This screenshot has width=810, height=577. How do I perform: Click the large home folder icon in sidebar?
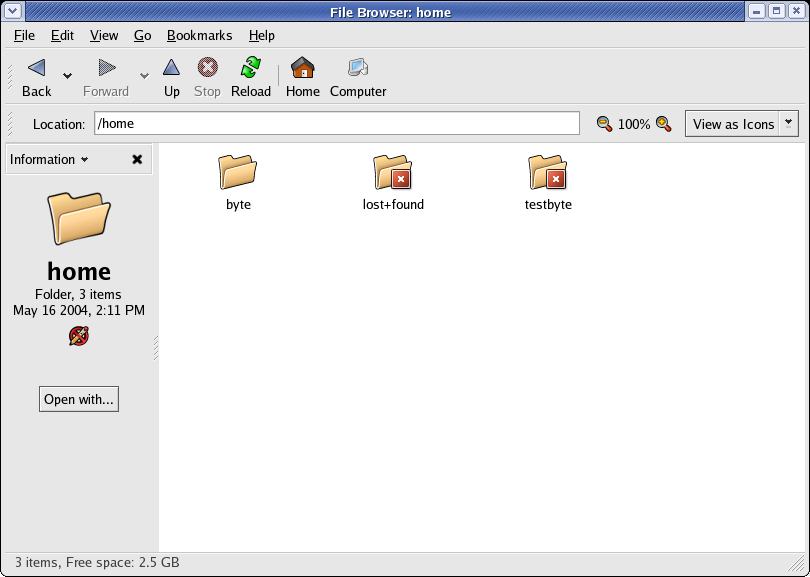click(x=79, y=218)
